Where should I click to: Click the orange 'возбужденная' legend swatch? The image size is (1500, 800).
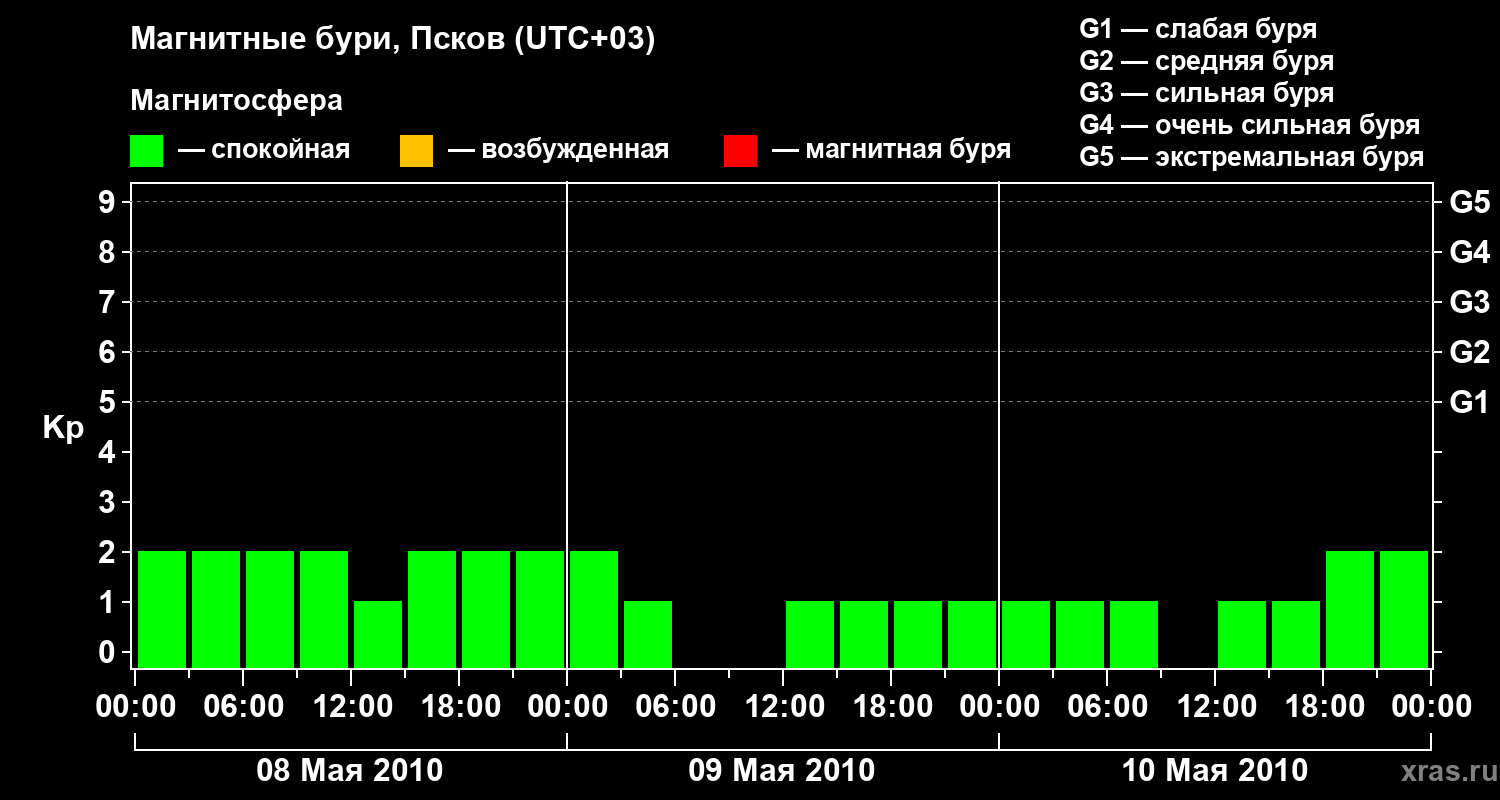[x=416, y=151]
